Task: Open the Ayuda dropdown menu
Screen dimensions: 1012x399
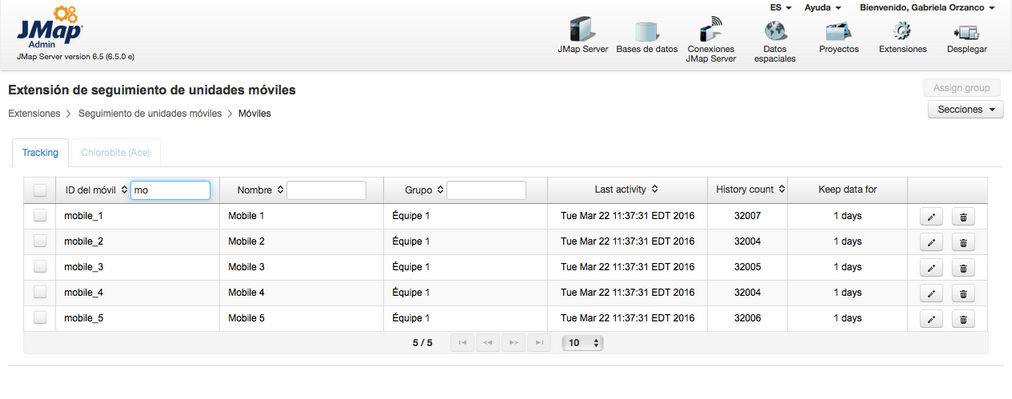Action: coord(823,8)
